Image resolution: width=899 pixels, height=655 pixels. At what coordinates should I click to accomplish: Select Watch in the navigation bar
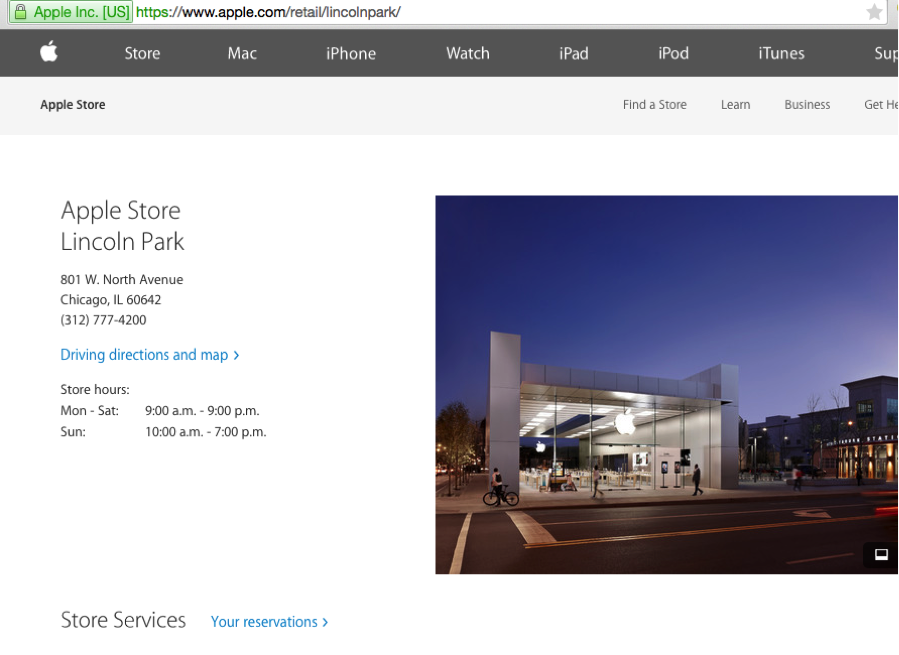coord(467,53)
